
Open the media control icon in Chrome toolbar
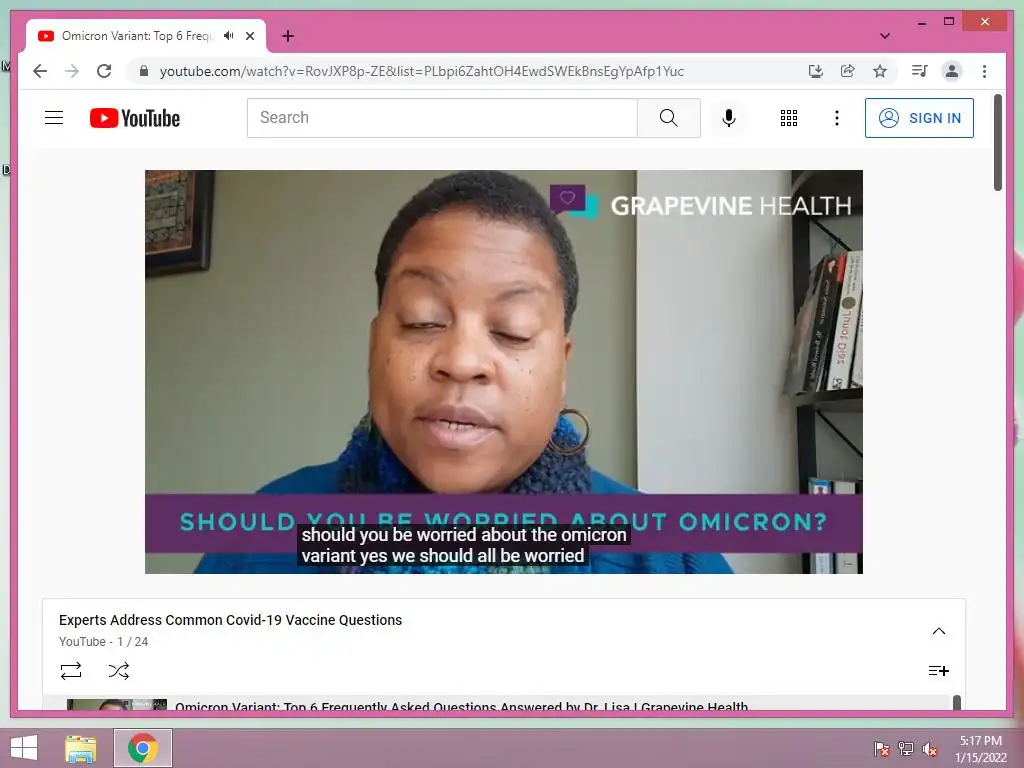[920, 71]
